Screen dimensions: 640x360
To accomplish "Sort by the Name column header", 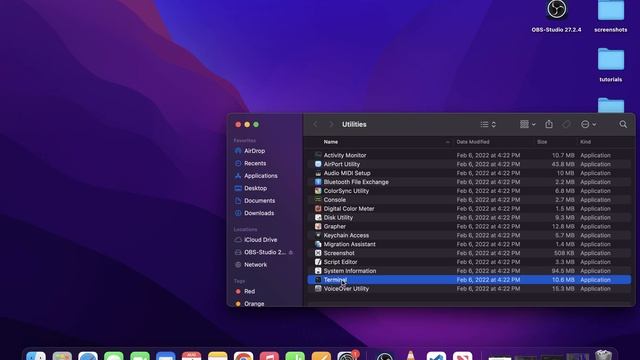I will (331, 142).
